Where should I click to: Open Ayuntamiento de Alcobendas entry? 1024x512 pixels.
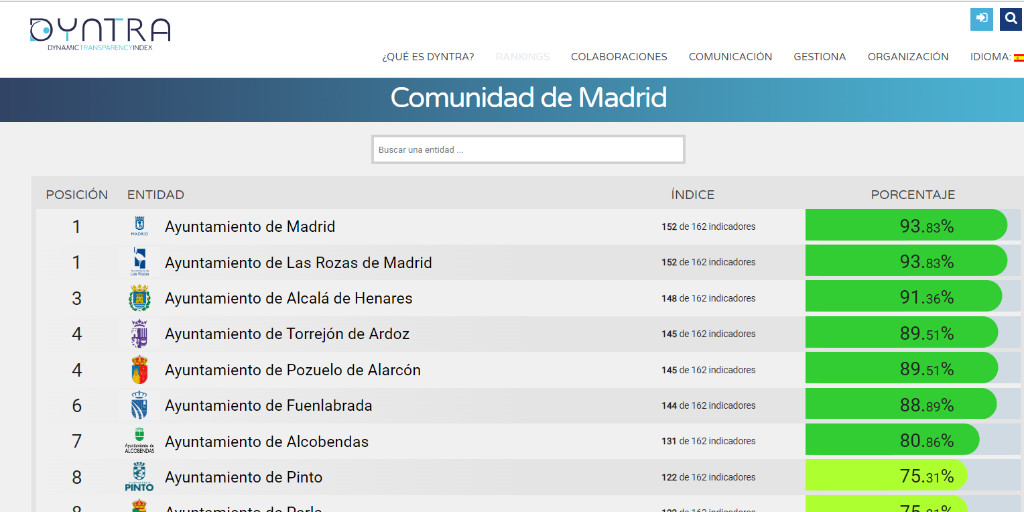(266, 441)
